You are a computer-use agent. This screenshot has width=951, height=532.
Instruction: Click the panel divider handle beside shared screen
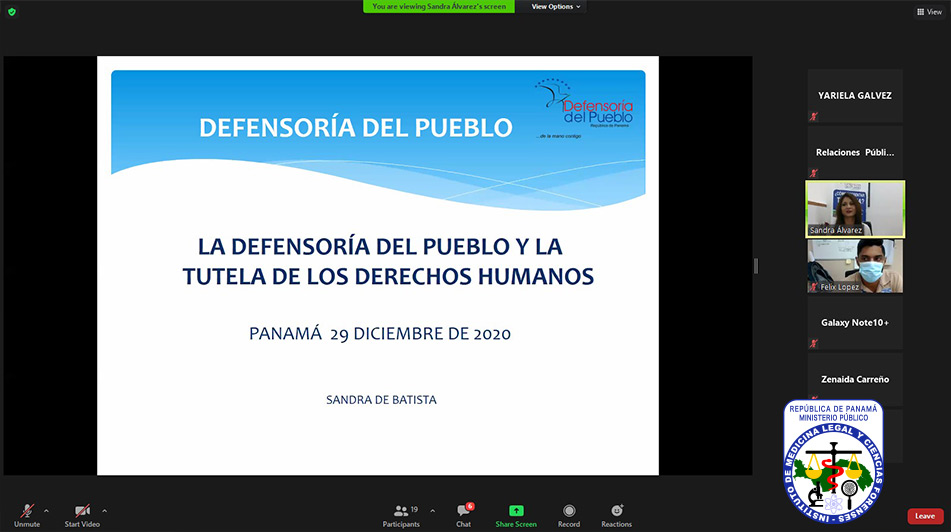(x=756, y=266)
